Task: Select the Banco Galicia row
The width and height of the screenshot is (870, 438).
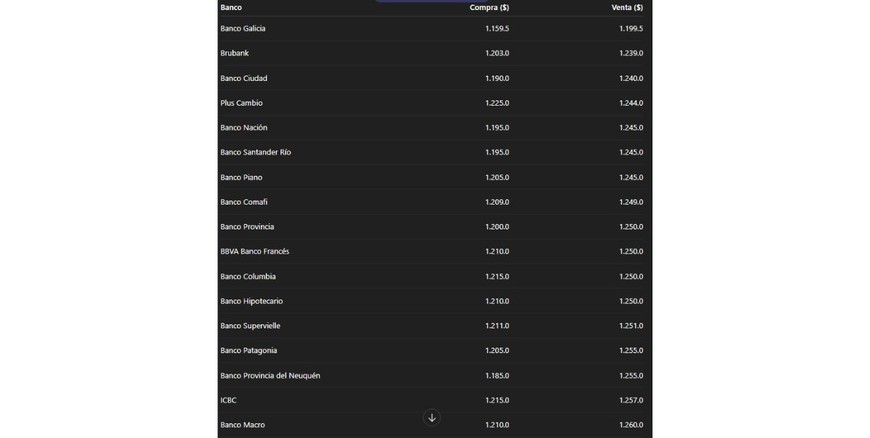Action: [243, 29]
